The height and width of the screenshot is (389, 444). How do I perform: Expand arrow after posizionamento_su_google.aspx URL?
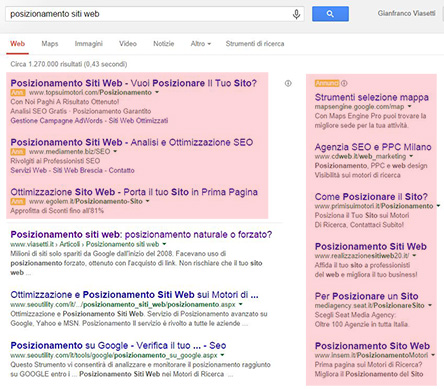(x=222, y=355)
